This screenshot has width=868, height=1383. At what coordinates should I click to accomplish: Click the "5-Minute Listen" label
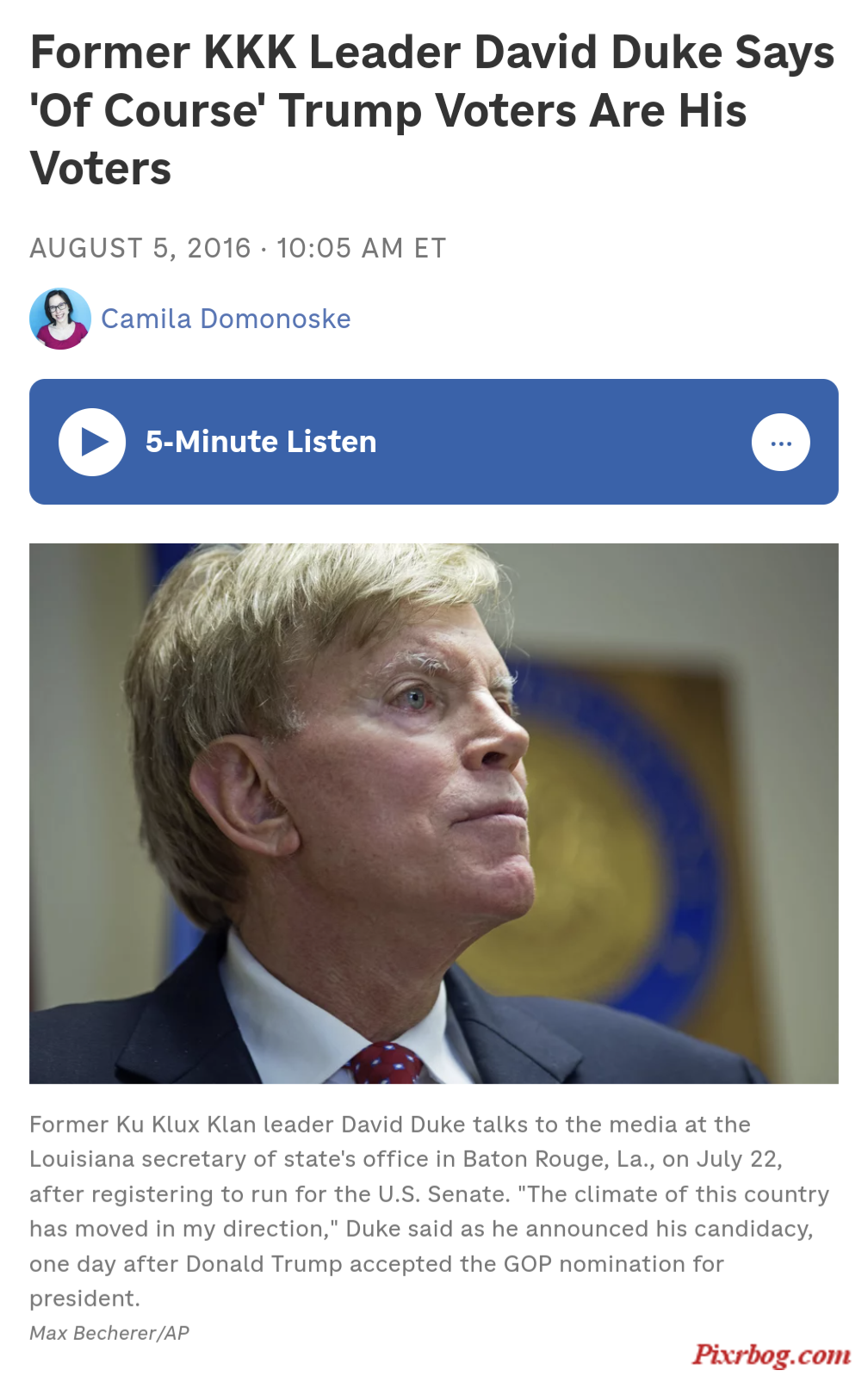[x=261, y=442]
